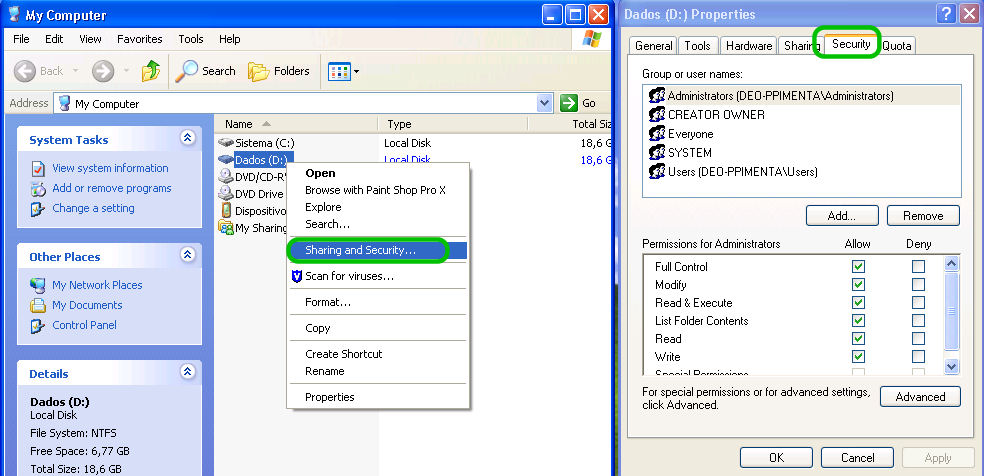
Task: Collapse the System Tasks panel
Action: click(188, 138)
